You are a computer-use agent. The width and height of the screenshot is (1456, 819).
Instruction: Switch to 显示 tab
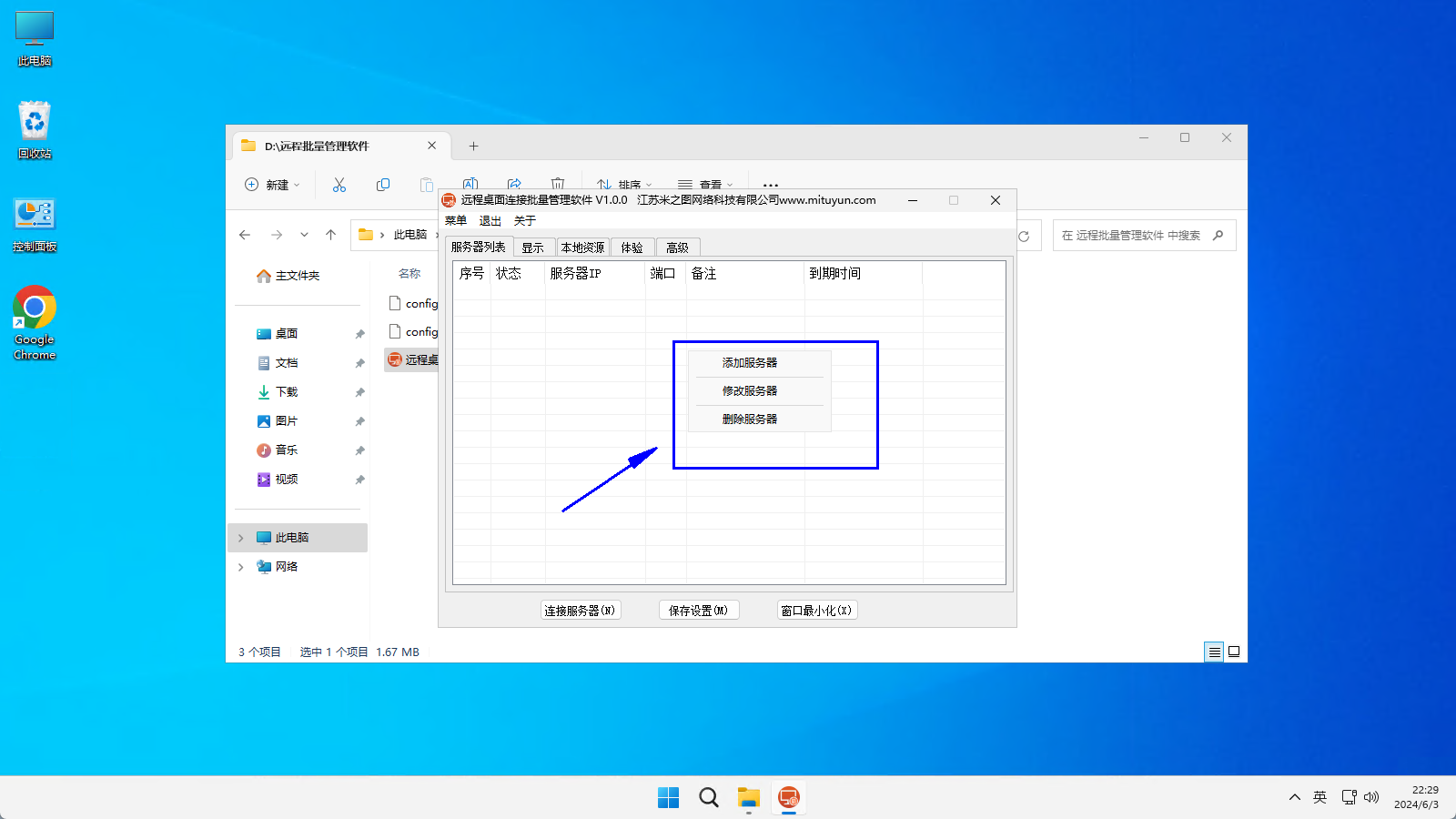533,248
